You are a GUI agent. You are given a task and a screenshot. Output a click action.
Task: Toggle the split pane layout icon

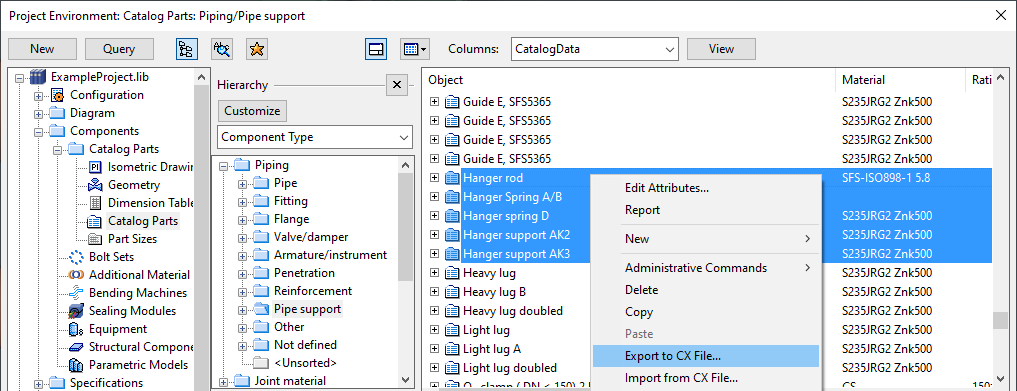(x=376, y=49)
